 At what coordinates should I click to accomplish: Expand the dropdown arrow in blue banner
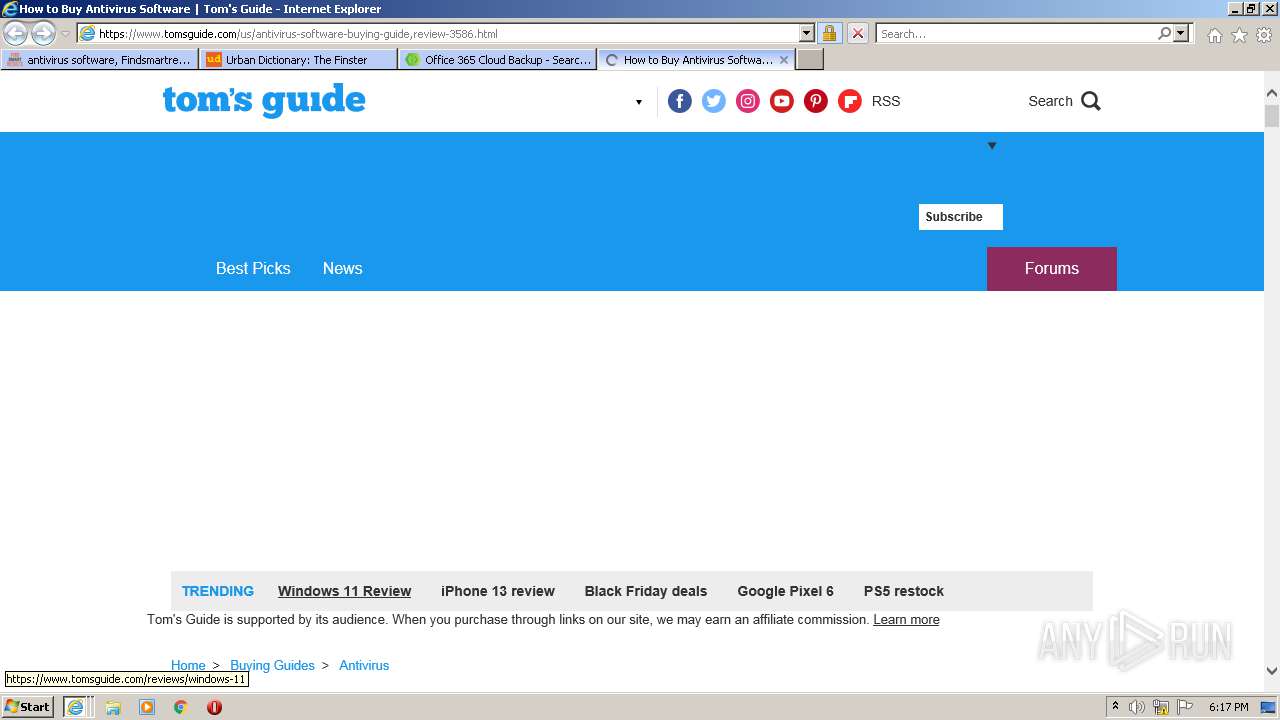tap(992, 146)
